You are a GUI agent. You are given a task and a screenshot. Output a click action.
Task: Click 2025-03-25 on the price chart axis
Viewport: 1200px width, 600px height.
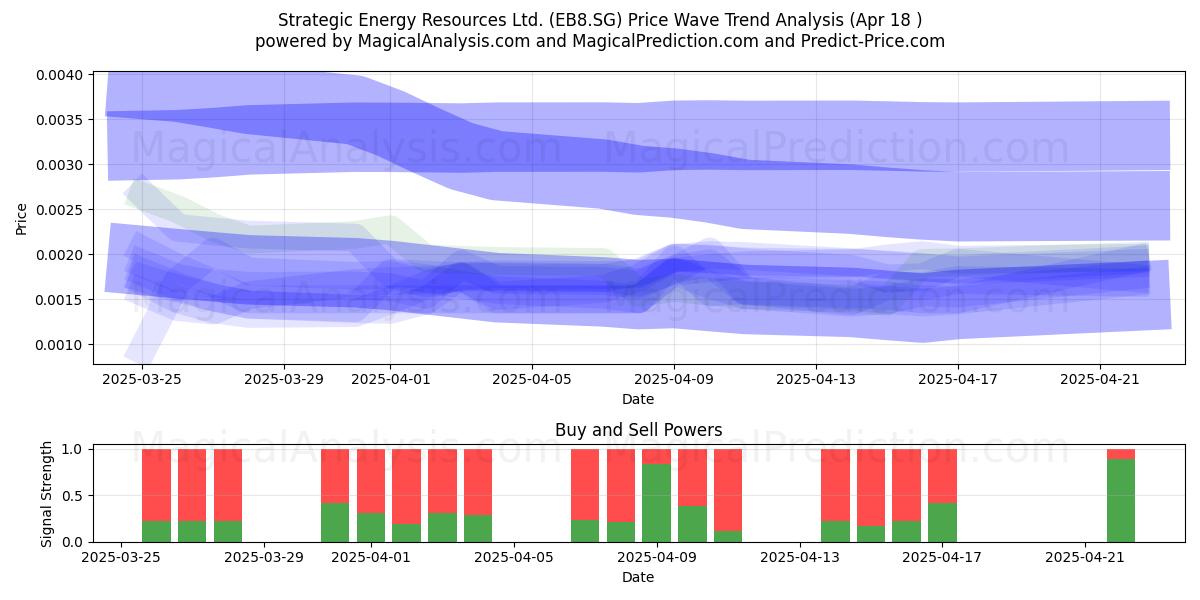point(142,380)
